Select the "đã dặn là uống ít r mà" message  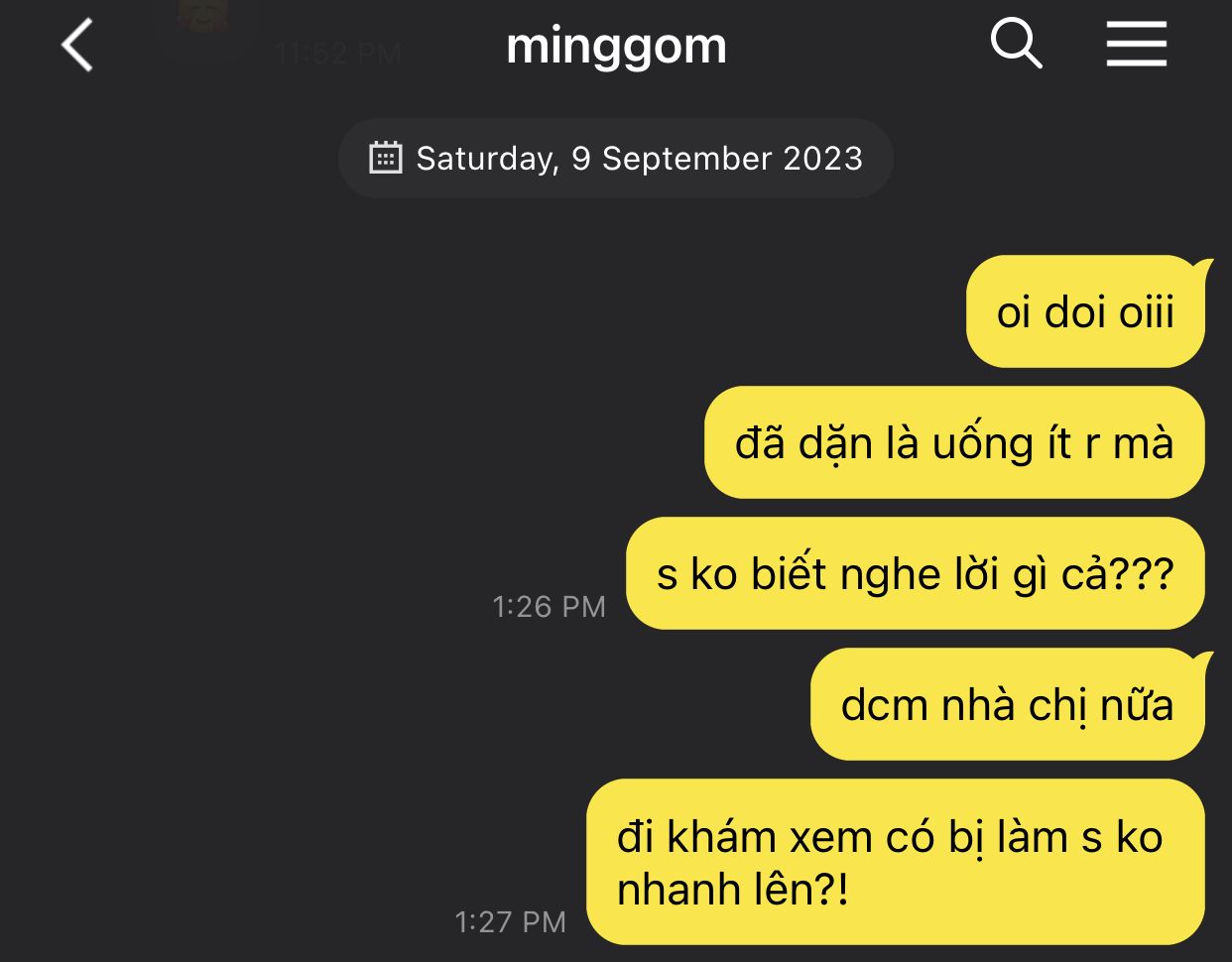point(954,442)
